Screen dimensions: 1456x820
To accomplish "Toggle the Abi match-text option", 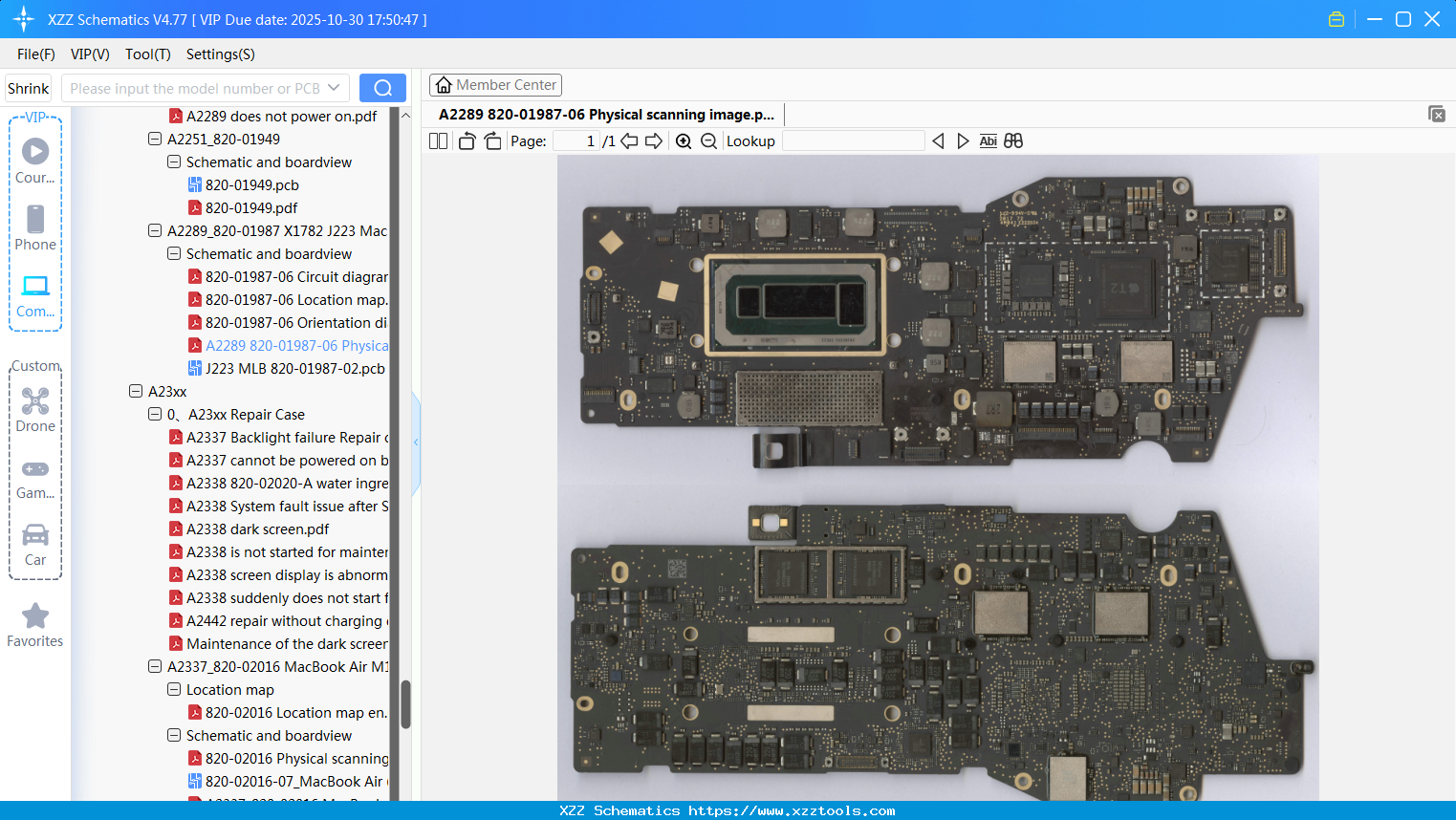I will click(988, 141).
